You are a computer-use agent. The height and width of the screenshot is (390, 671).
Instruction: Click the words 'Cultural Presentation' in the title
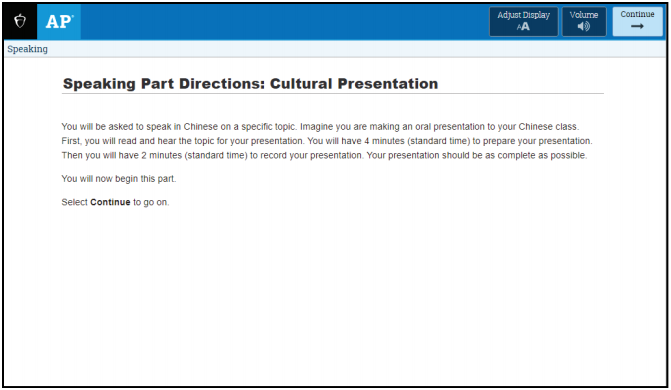354,83
